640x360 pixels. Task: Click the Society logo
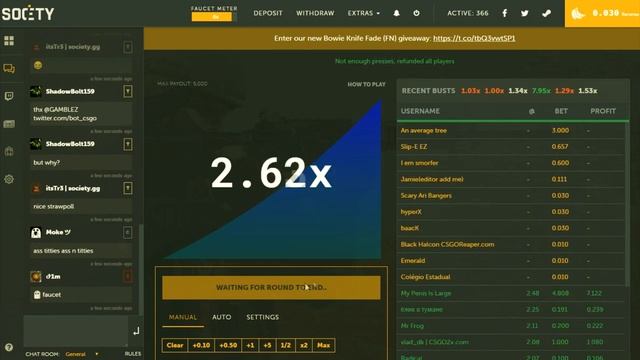(28, 13)
